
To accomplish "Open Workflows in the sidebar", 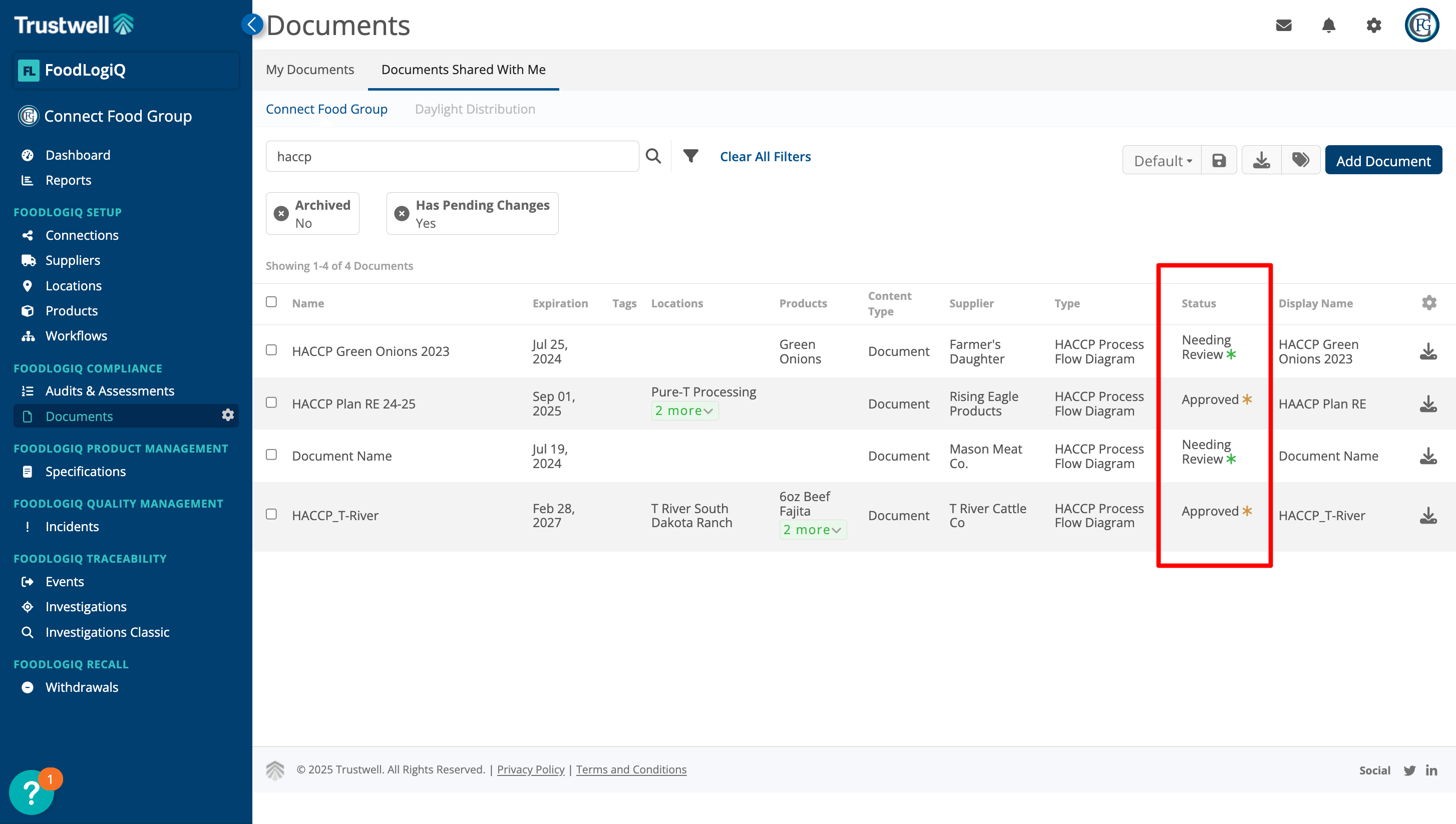I will tap(76, 335).
